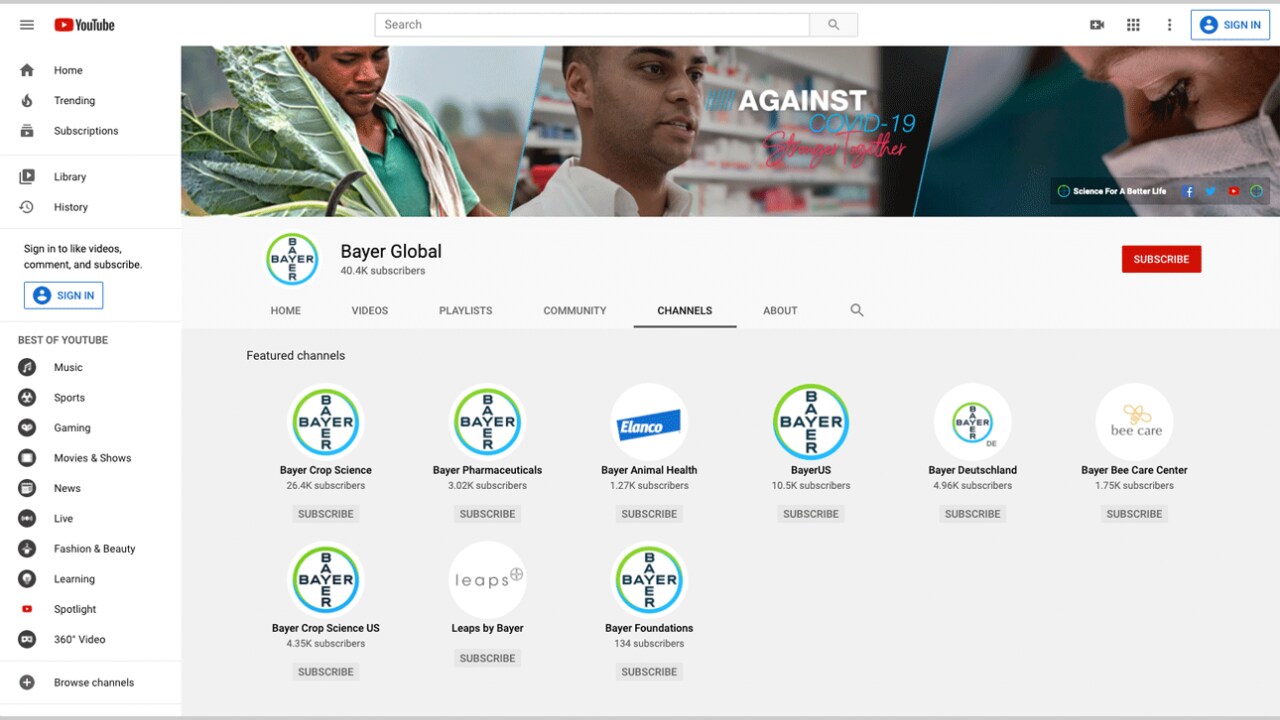Click the Browse channels plus icon
Image resolution: width=1280 pixels, height=720 pixels.
coord(27,682)
